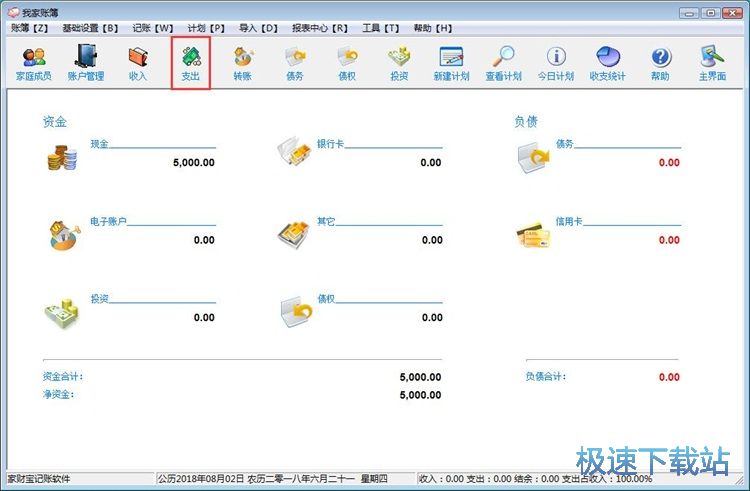This screenshot has height=491, width=750.
Task: Open the 导入【D】 menu
Action: (258, 28)
